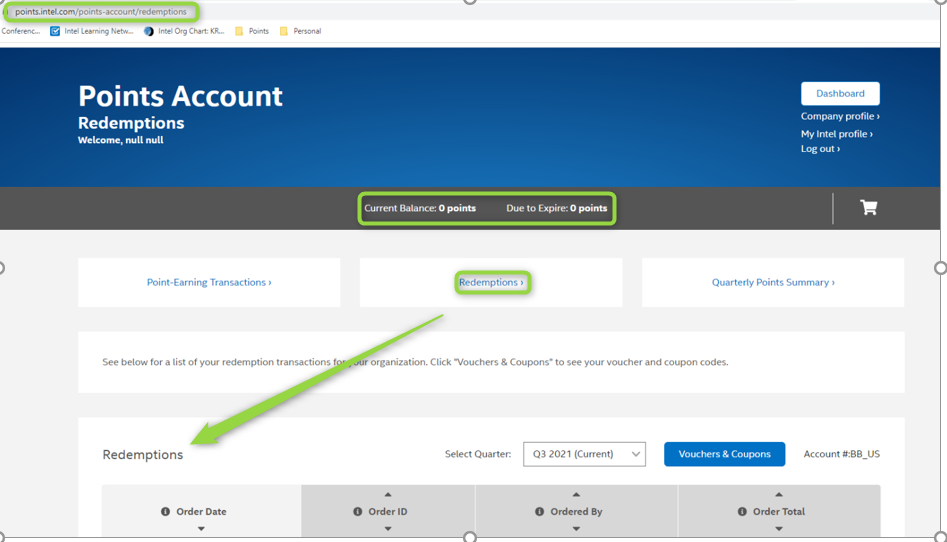This screenshot has height=542, width=947.
Task: Click the Current Balance: 0 points text
Action: coord(420,208)
